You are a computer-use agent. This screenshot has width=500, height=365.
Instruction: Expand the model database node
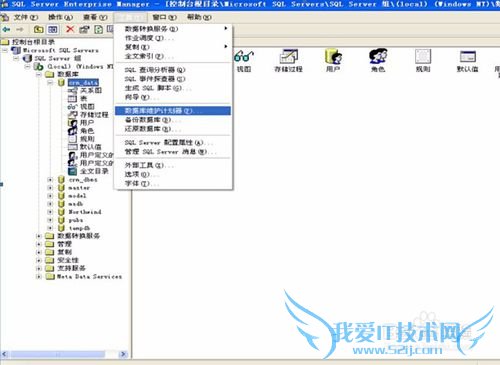click(x=50, y=196)
